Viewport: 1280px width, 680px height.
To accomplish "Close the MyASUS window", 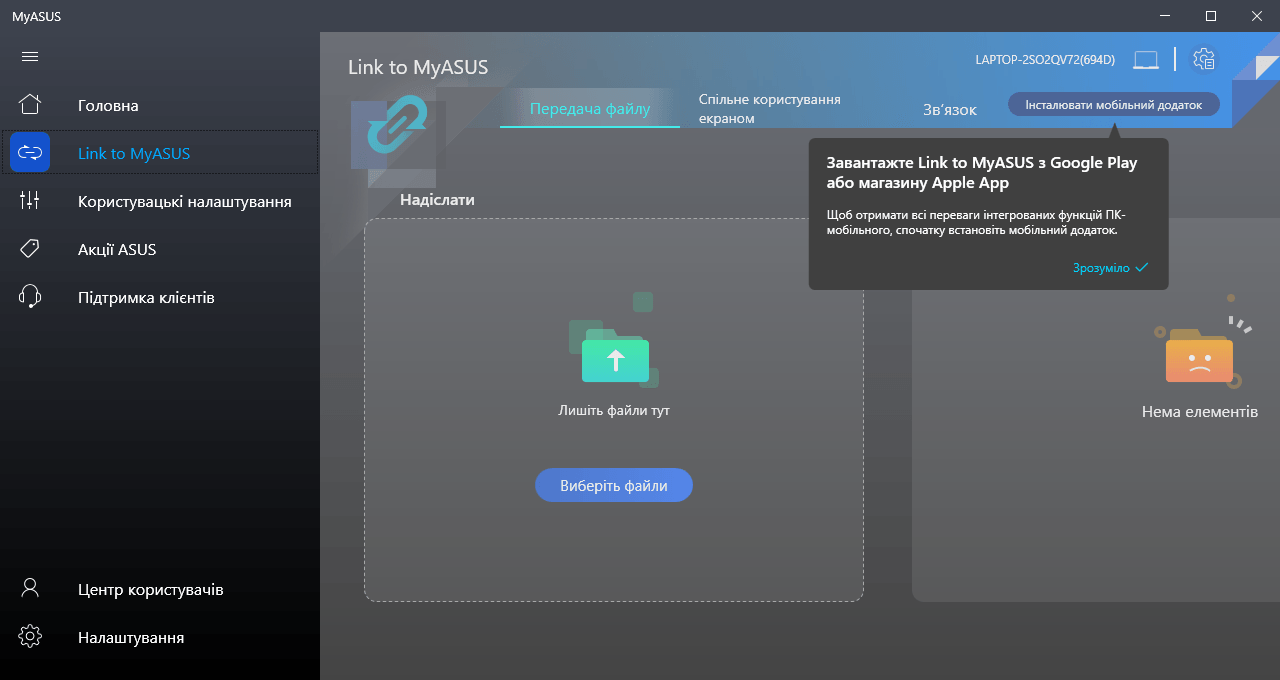I will pos(1257,15).
